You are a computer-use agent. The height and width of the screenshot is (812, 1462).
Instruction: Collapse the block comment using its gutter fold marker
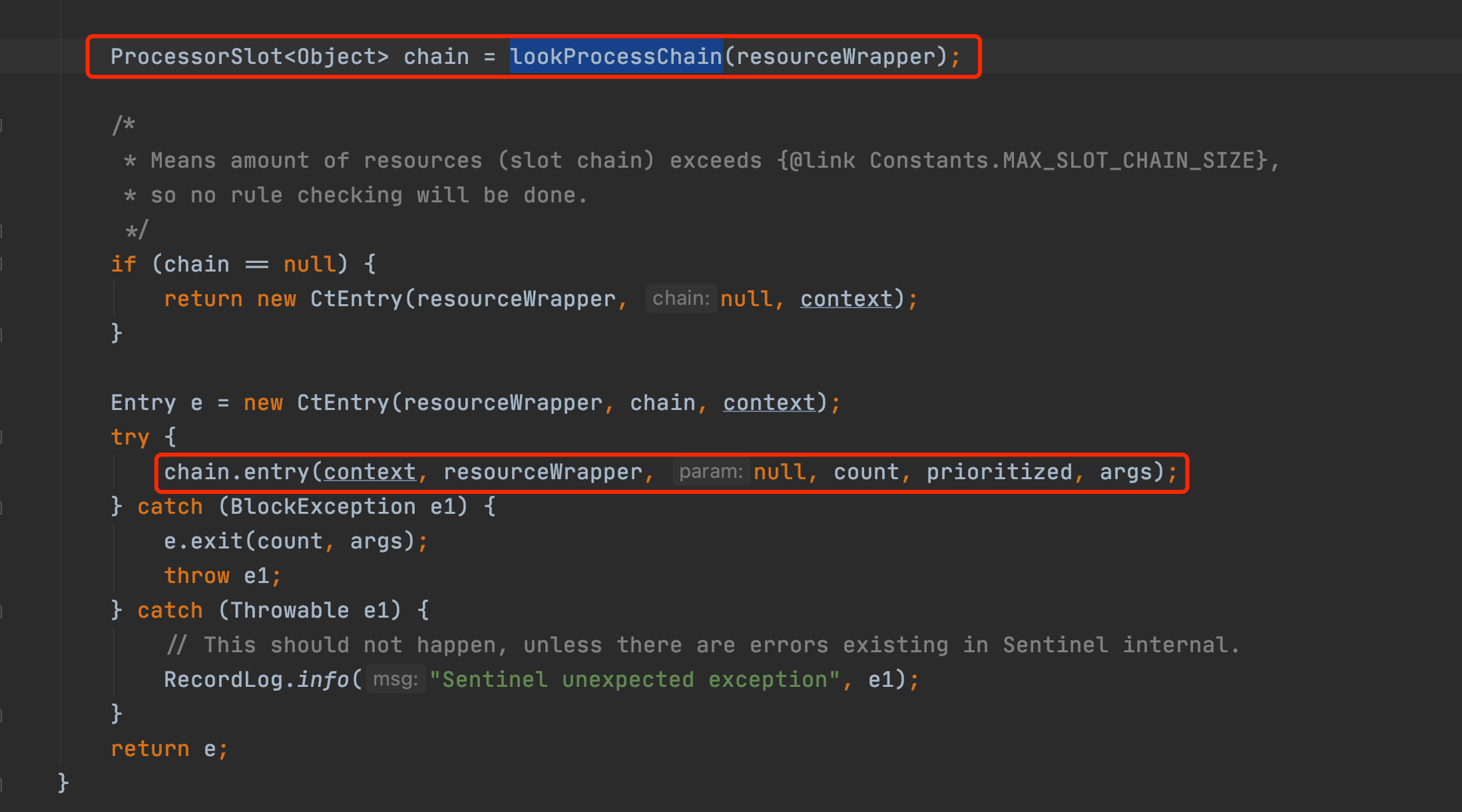[2, 125]
